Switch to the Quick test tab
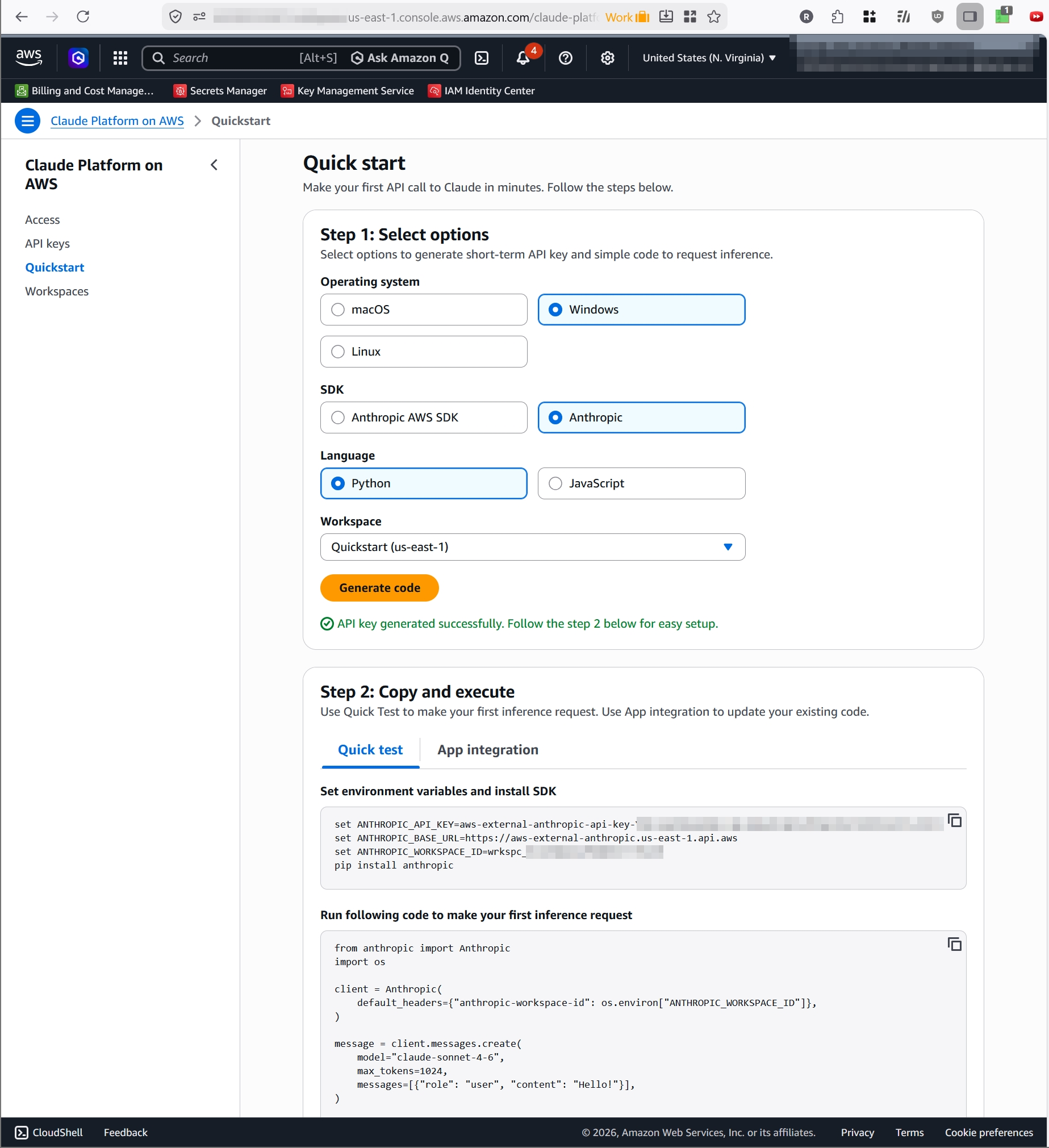Screen dimensions: 1049x1148 click(x=370, y=750)
